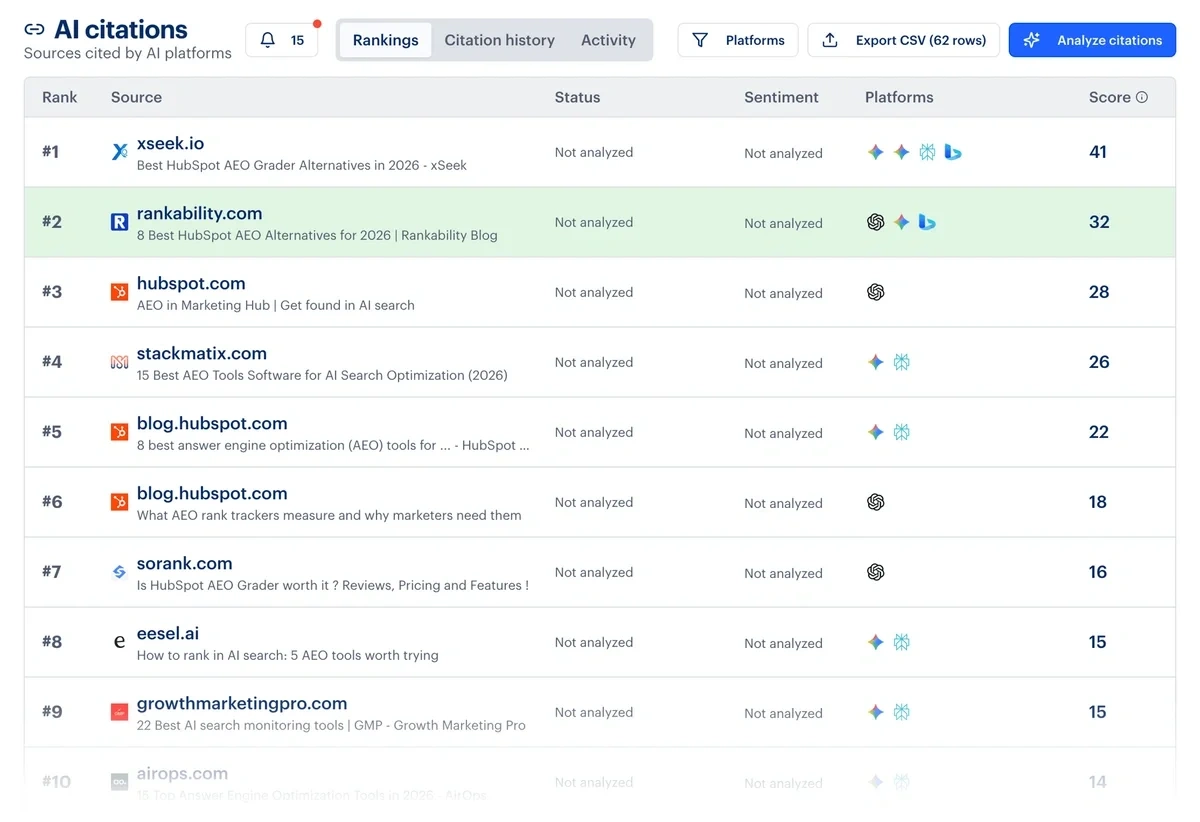This screenshot has width=1200, height=822.
Task: Click the Bing icon in the rankability.com row
Action: 927,222
